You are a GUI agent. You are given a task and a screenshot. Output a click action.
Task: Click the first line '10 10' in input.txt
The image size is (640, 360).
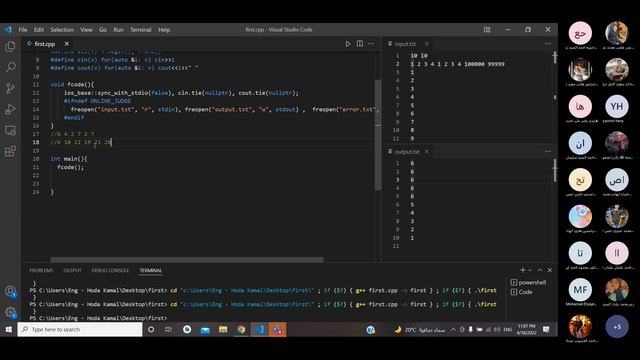click(x=419, y=56)
